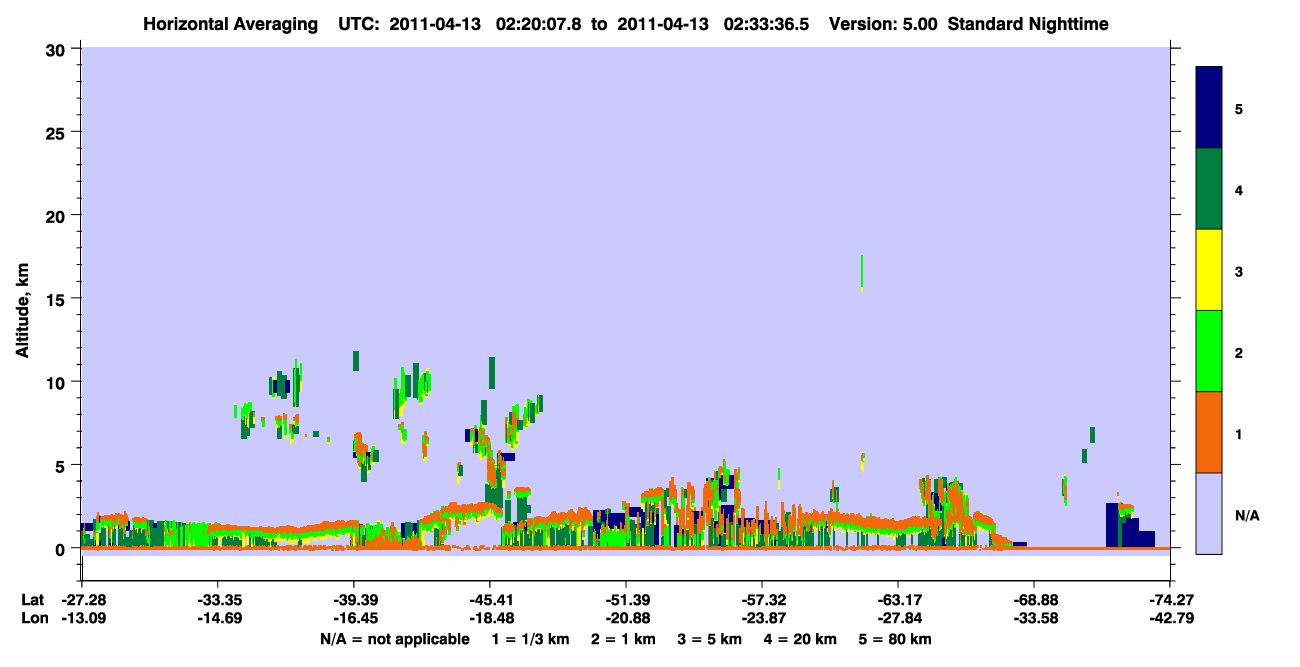Viewport: 1300px width, 667px height.
Task: Click the y-axis tick label 30
Action: [x=58, y=49]
